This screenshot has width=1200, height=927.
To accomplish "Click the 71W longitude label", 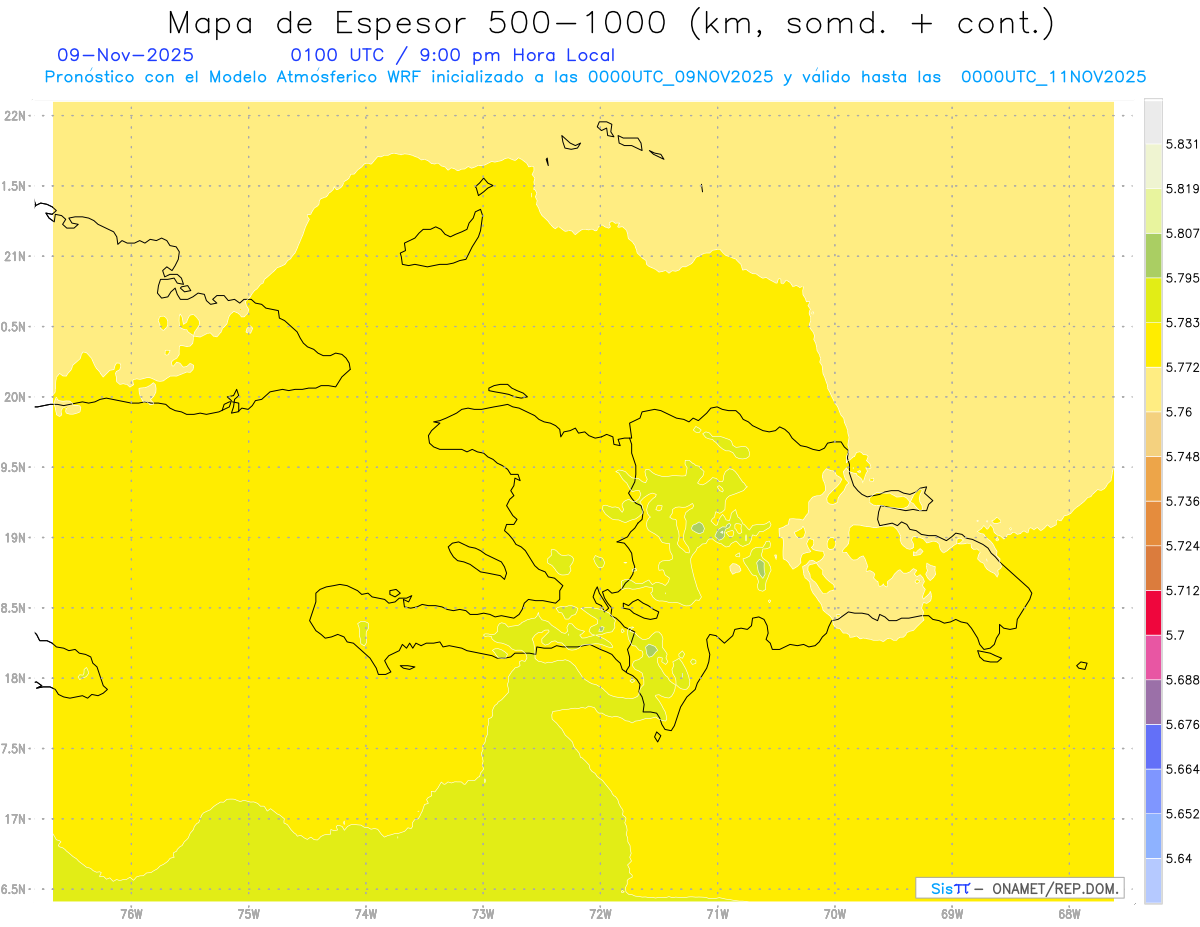I will tap(717, 914).
